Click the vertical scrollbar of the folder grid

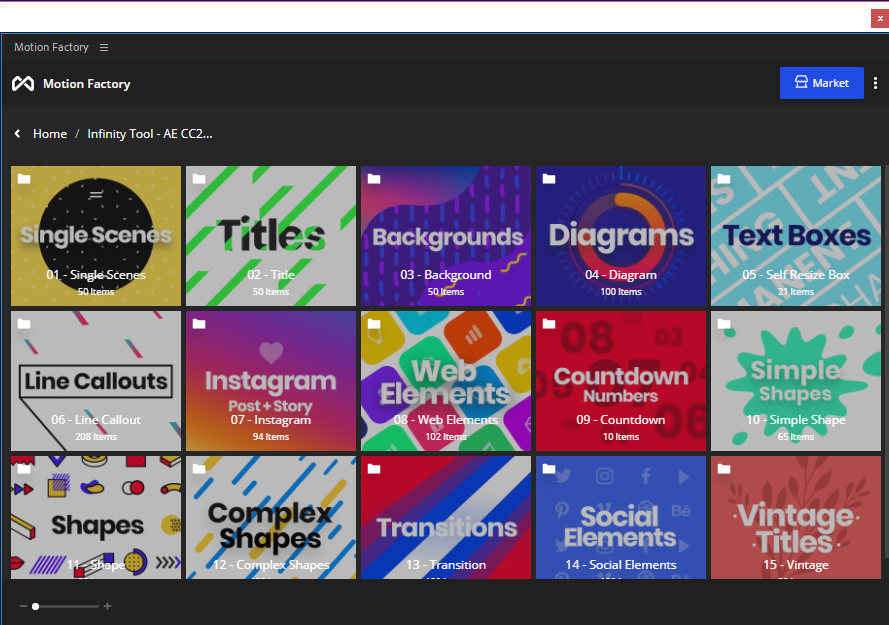pyautogui.click(x=886, y=361)
